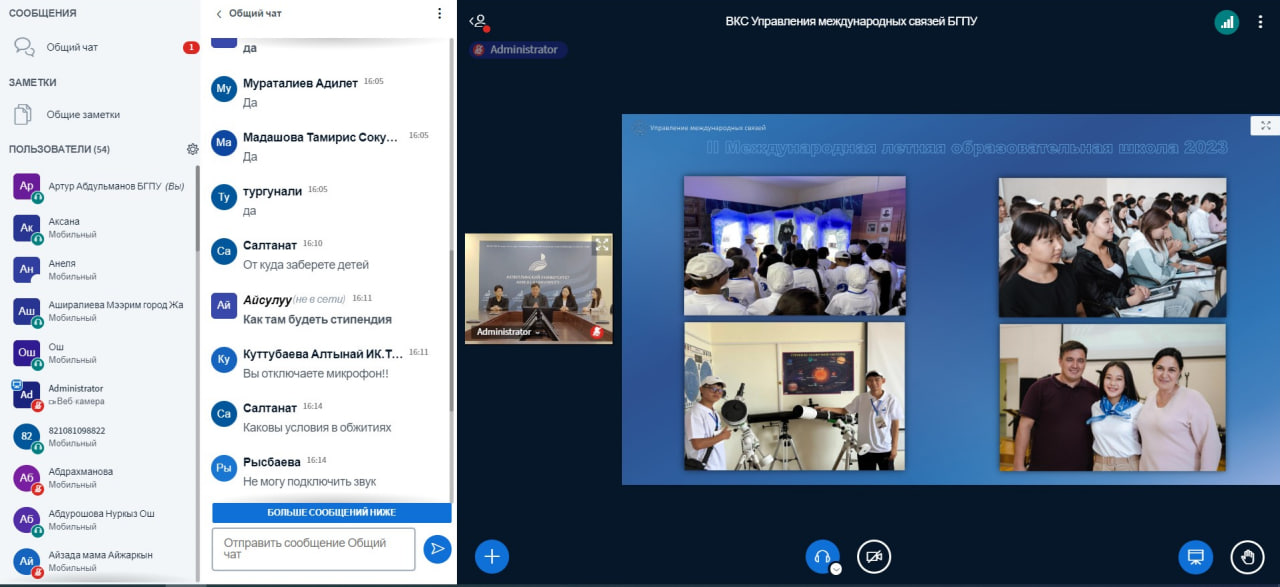Click the headphones audio button

click(x=822, y=556)
